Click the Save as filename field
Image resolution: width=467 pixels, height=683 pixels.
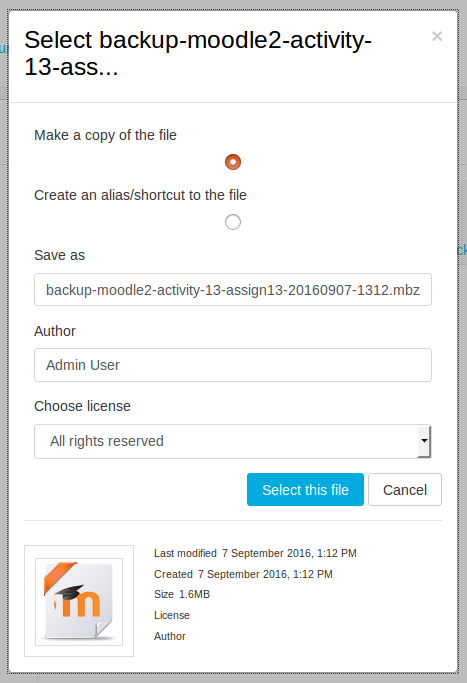[233, 290]
